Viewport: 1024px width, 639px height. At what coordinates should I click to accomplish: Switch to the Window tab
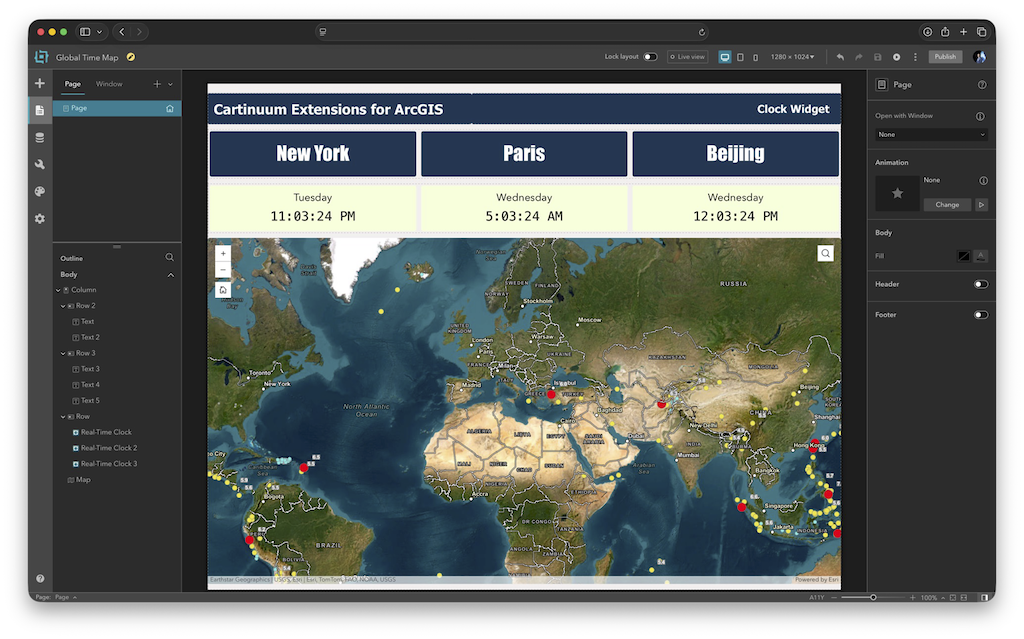pyautogui.click(x=108, y=84)
